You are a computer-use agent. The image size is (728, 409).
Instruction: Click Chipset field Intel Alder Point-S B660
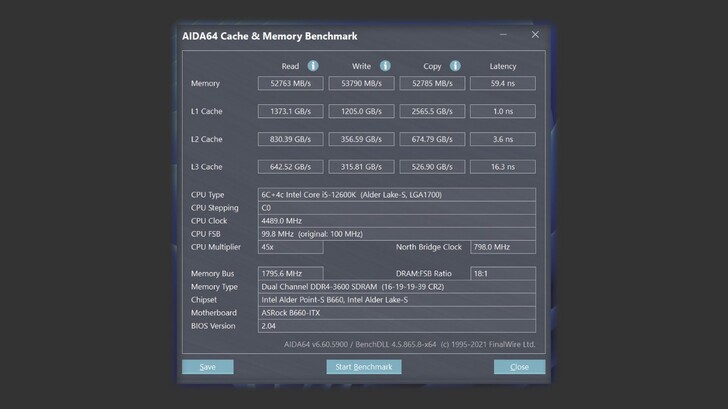(397, 299)
